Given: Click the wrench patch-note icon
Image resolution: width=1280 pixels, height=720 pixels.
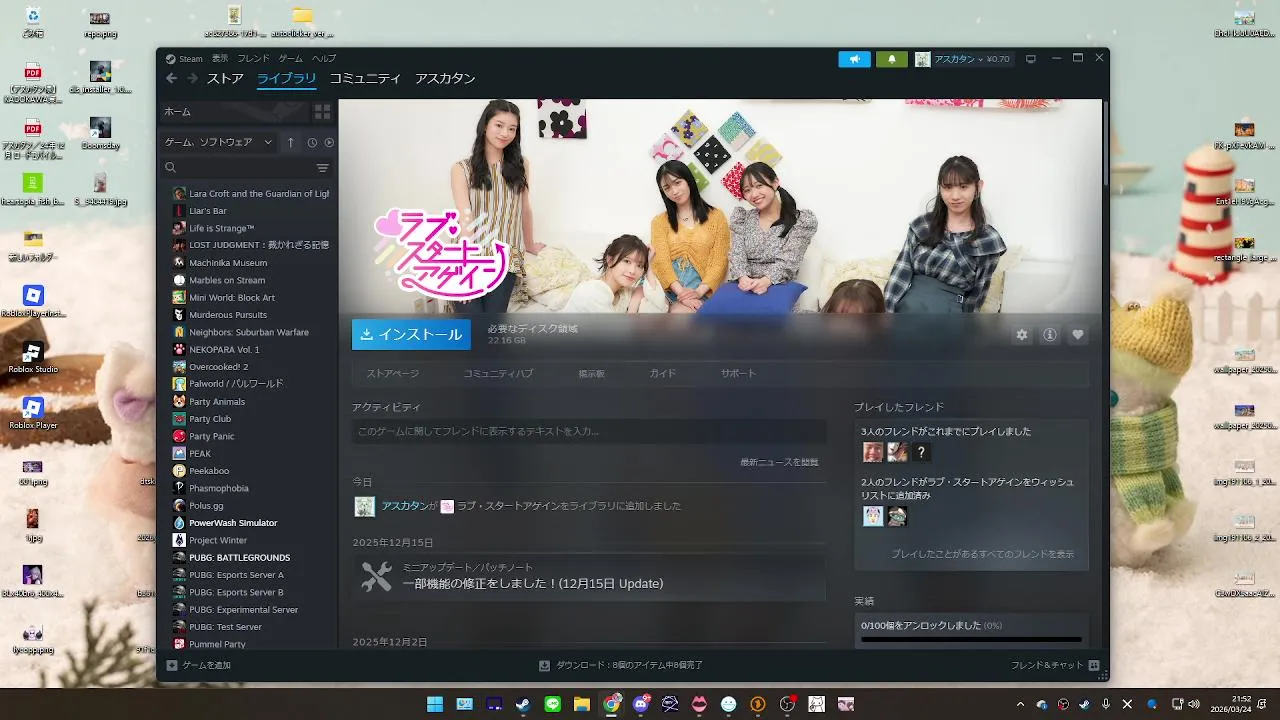Looking at the screenshot, I should coord(377,576).
